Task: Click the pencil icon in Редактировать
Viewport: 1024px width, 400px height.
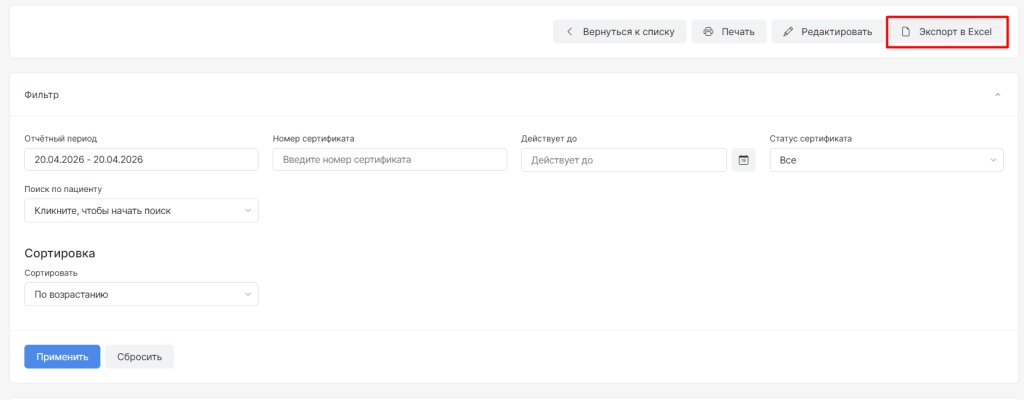Action: click(788, 32)
